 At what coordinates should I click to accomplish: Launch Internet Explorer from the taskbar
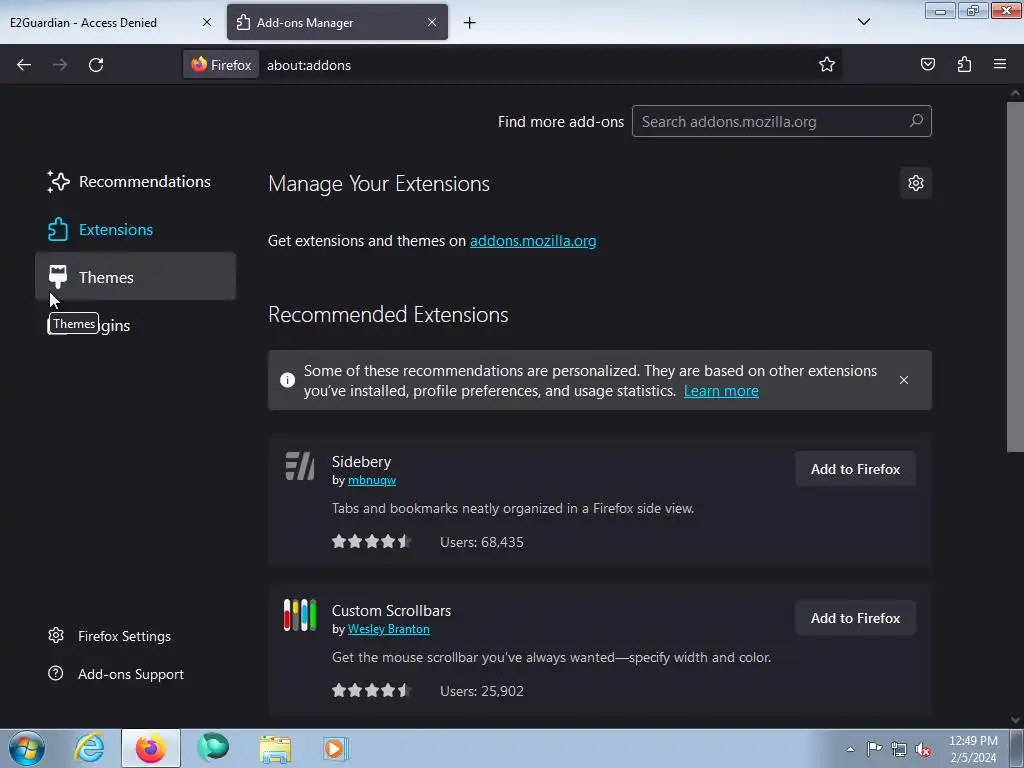89,748
